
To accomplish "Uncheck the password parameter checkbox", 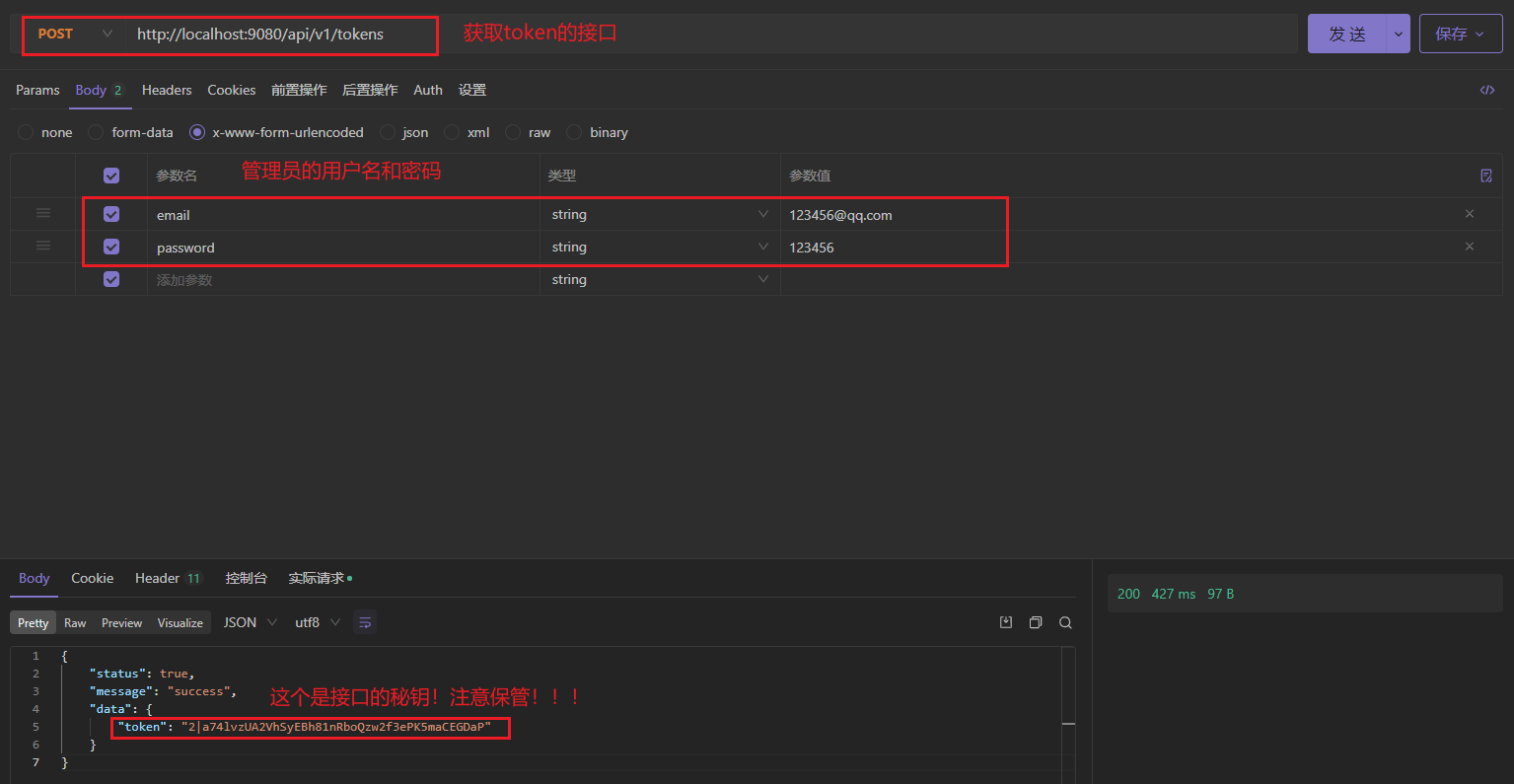I will pos(111,247).
